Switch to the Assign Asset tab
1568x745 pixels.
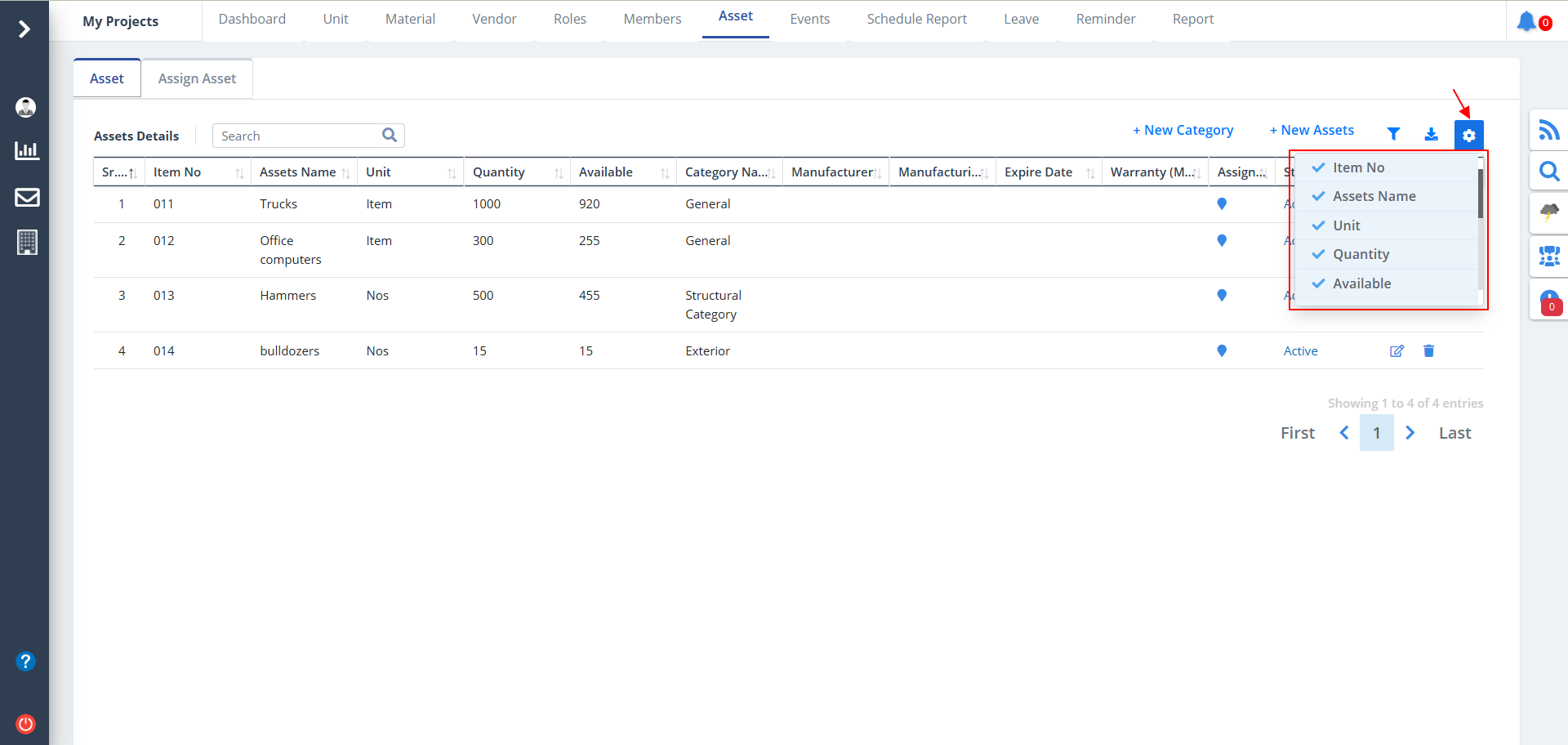click(197, 78)
